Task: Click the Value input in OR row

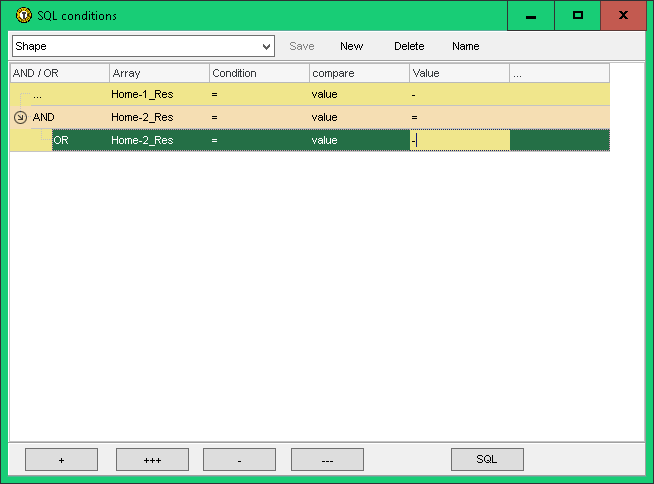Action: click(x=459, y=141)
